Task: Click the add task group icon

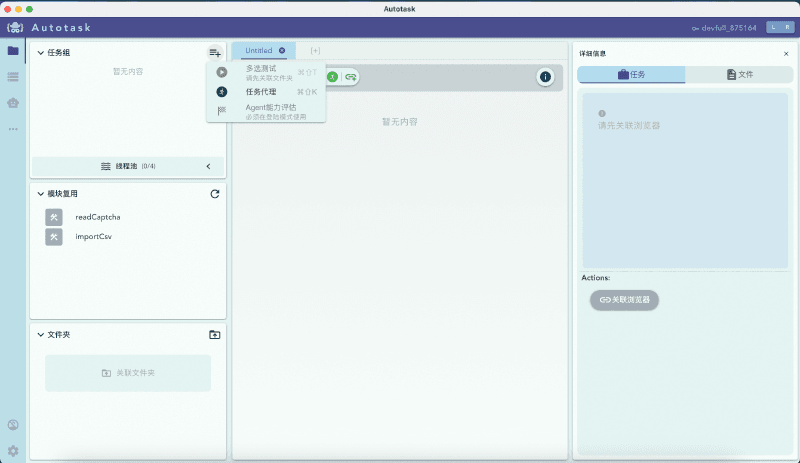Action: [x=215, y=52]
